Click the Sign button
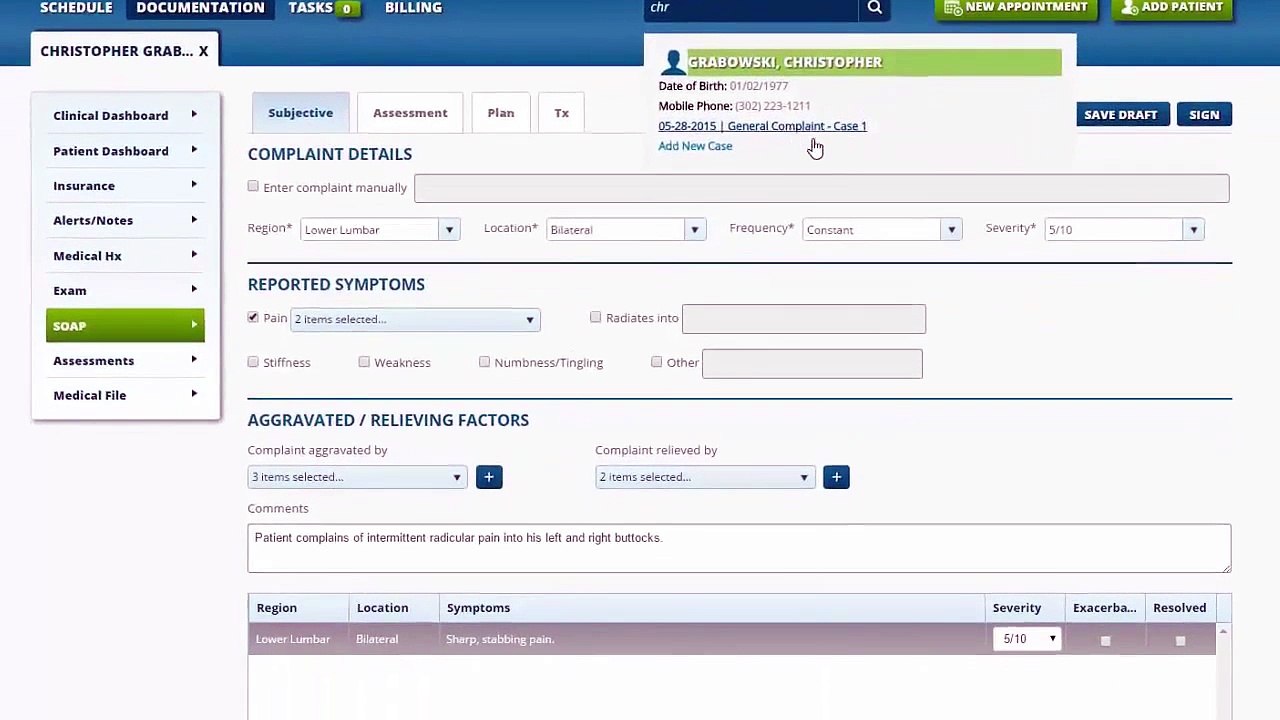The height and width of the screenshot is (720, 1280). pos(1204,115)
